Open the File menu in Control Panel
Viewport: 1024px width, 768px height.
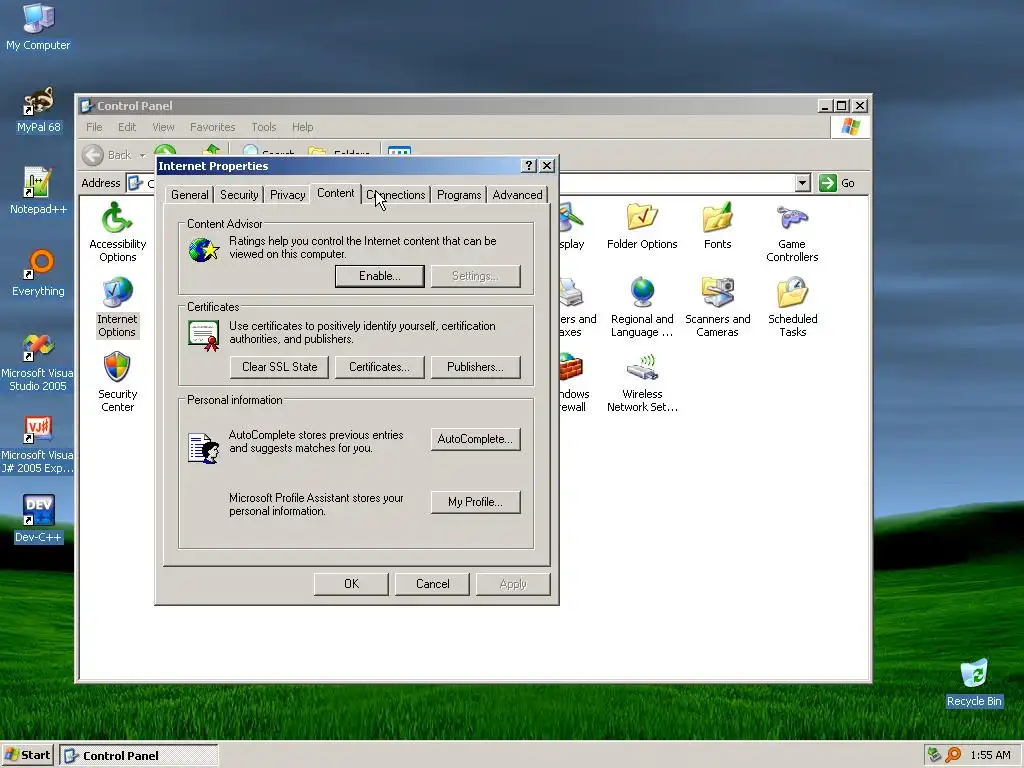94,127
